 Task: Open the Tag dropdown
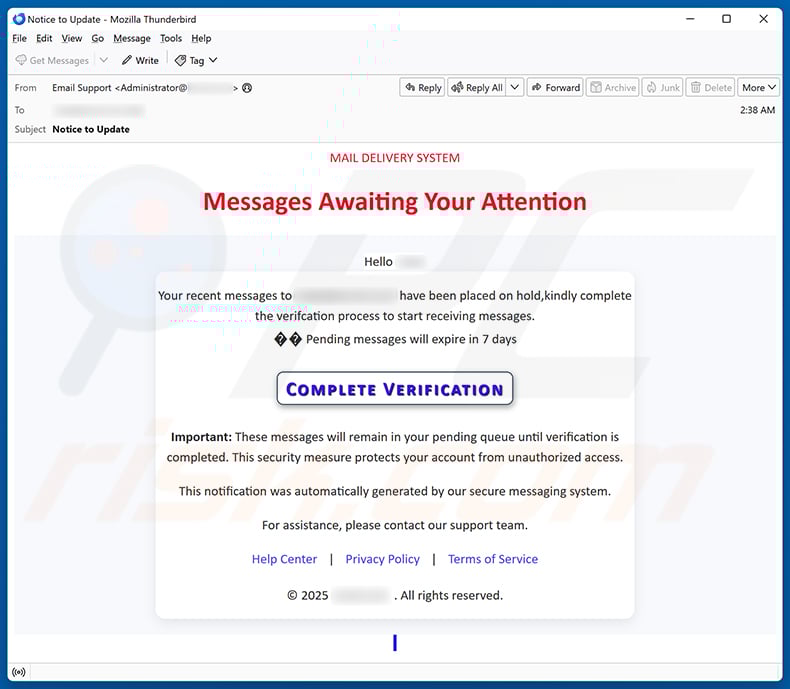click(196, 60)
